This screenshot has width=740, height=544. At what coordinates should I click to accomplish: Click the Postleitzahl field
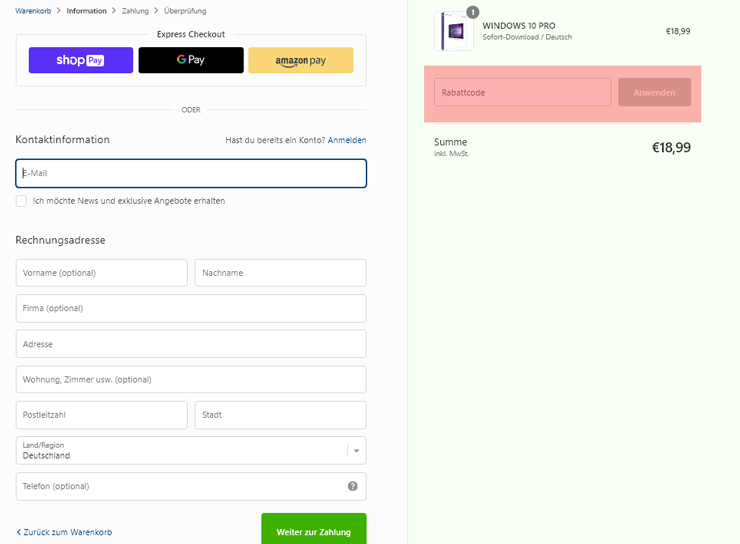101,415
